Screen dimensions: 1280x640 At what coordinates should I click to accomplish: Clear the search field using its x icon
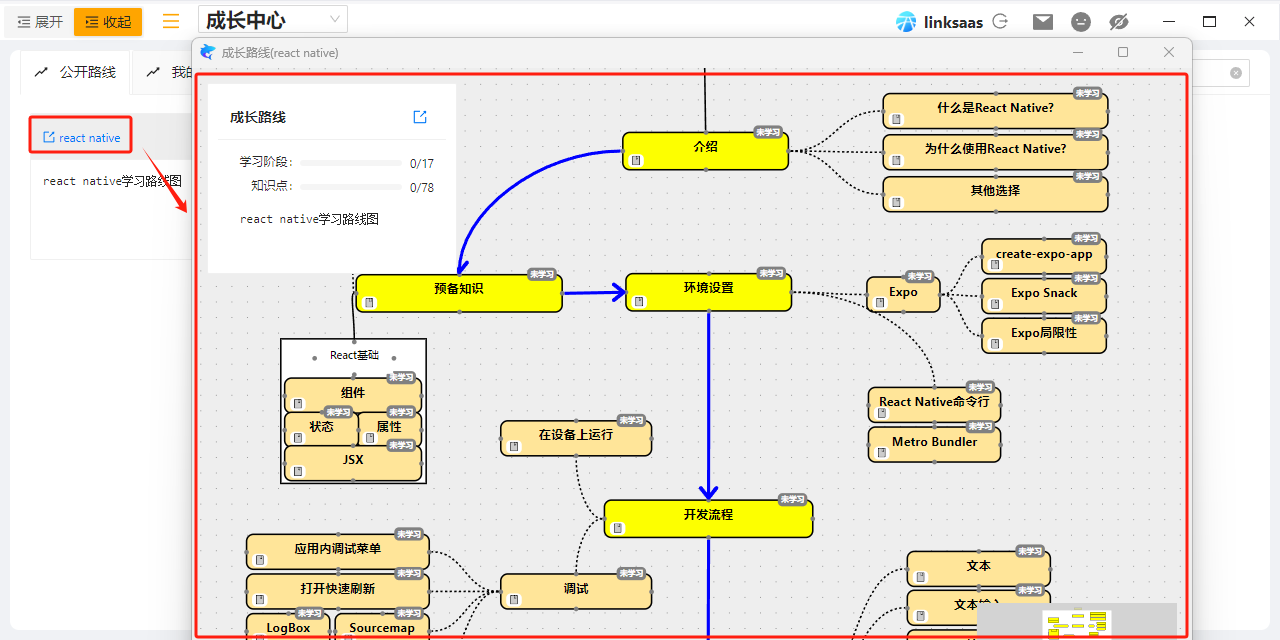tap(1236, 73)
